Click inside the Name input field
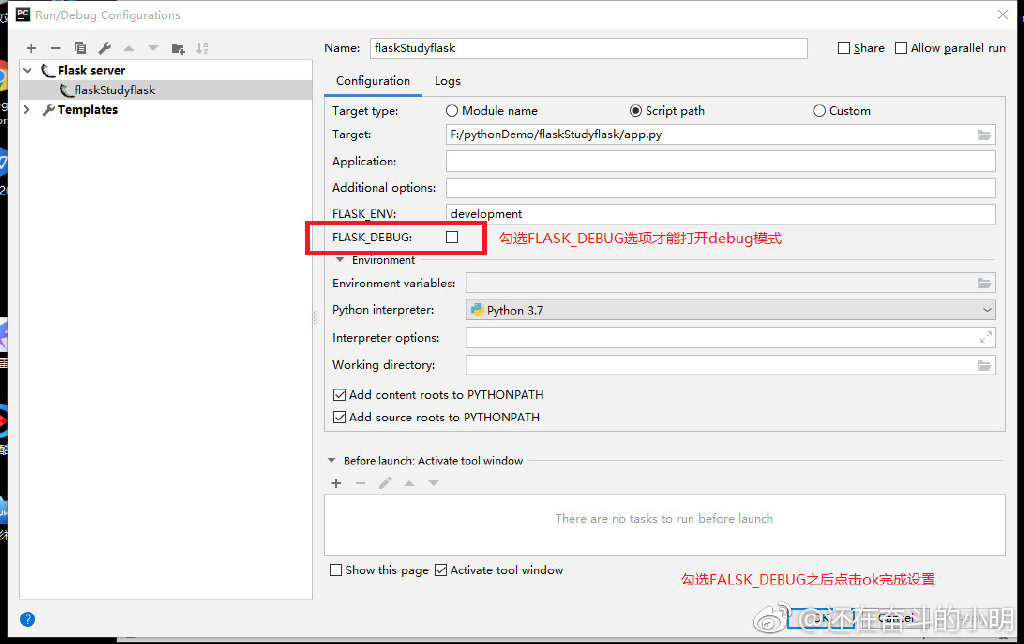 pos(590,47)
